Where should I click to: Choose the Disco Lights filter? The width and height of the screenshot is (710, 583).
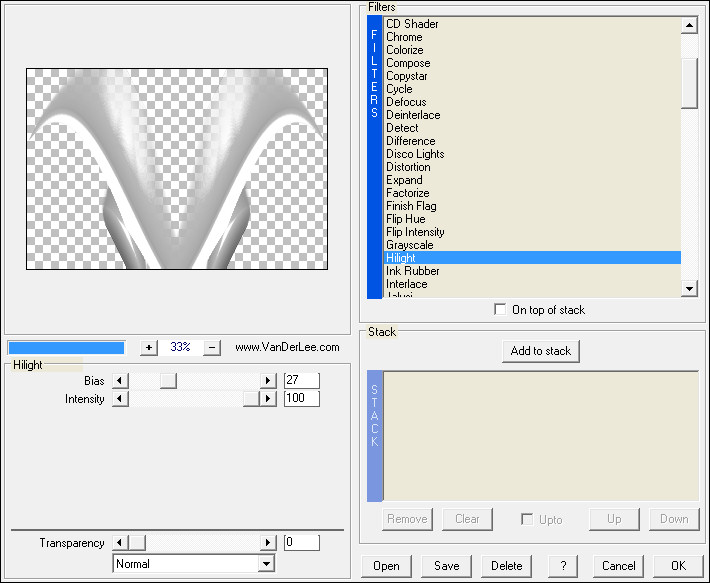click(x=415, y=154)
